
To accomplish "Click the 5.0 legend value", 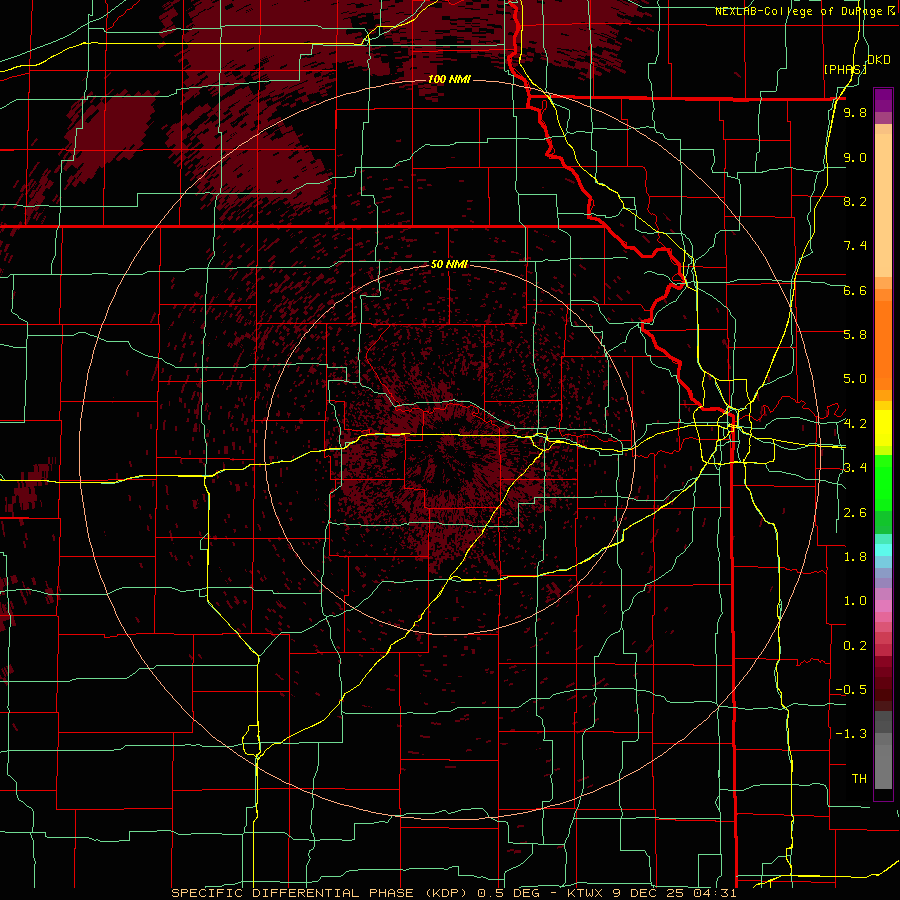I will pos(855,379).
